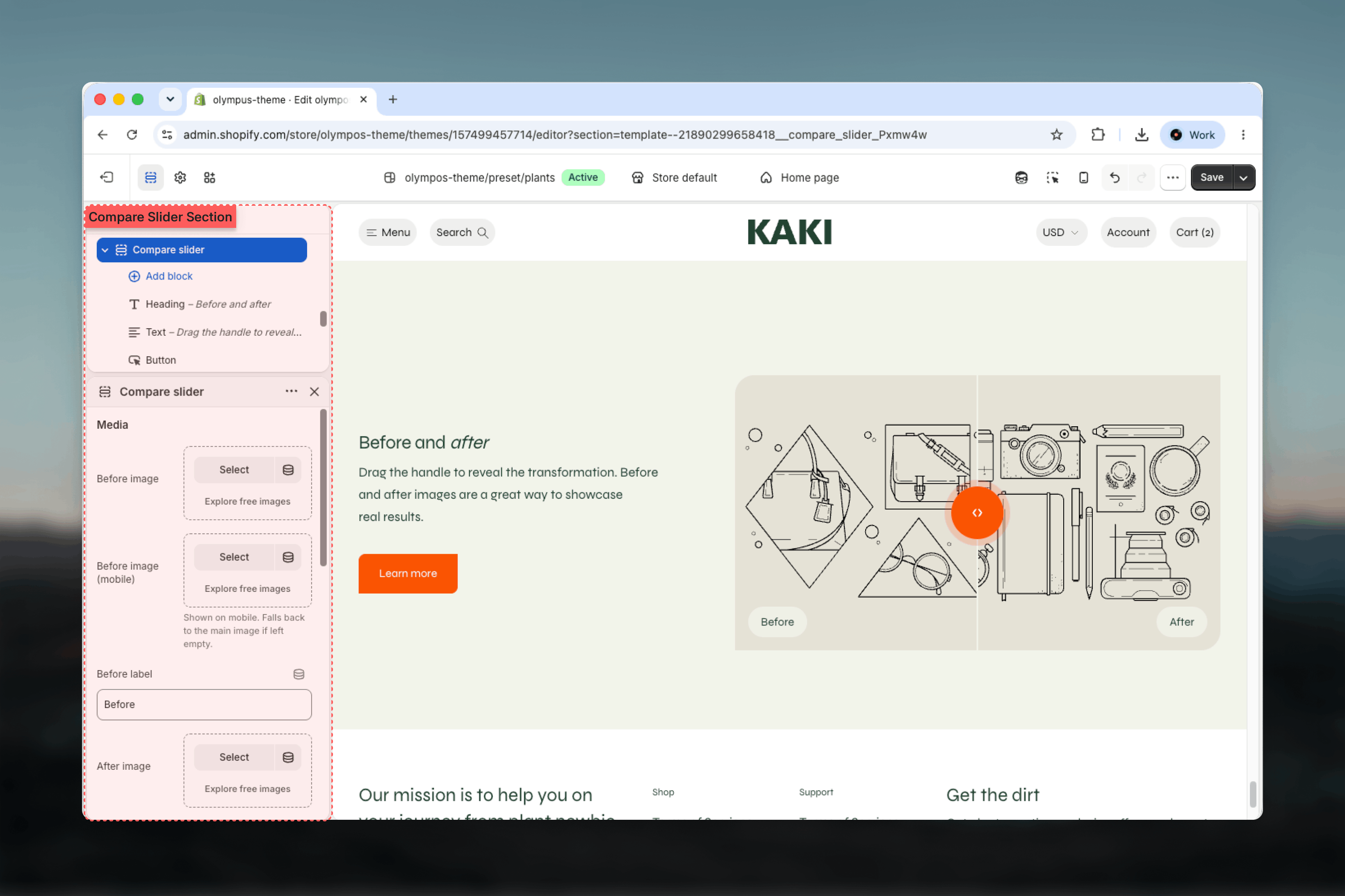Click the Before label text field

(204, 705)
